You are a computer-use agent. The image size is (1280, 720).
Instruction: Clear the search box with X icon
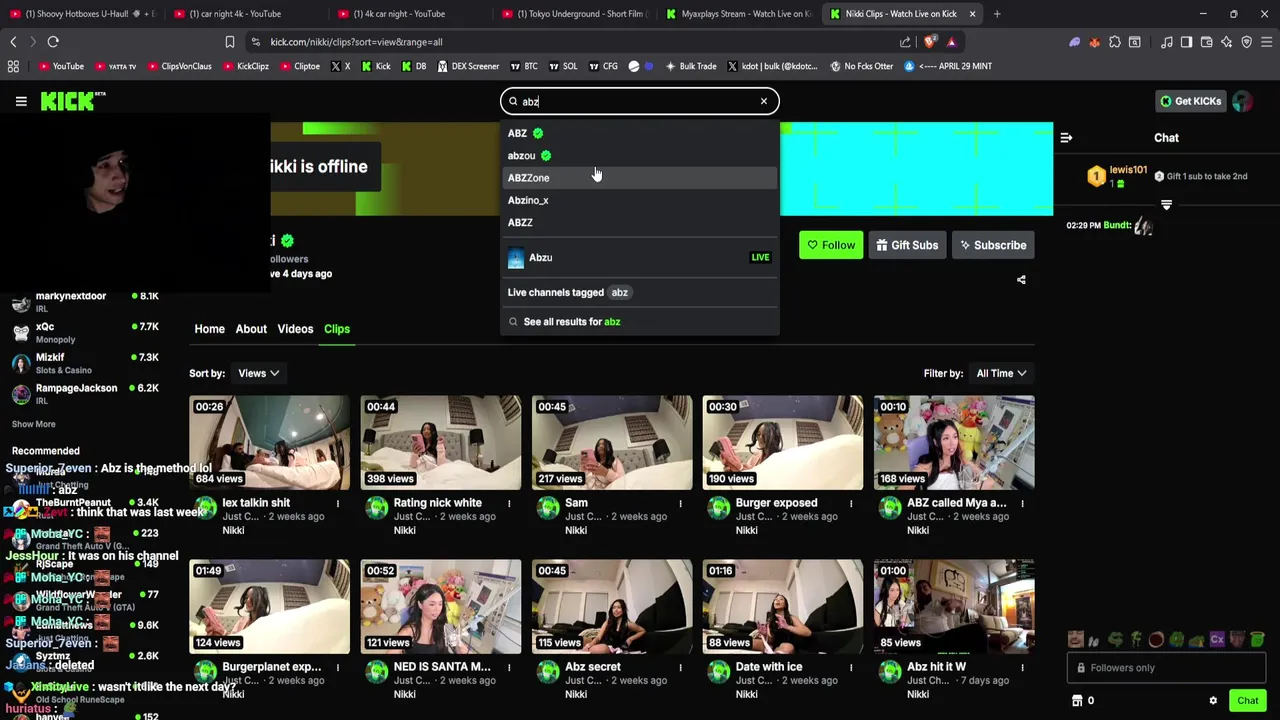coord(764,101)
